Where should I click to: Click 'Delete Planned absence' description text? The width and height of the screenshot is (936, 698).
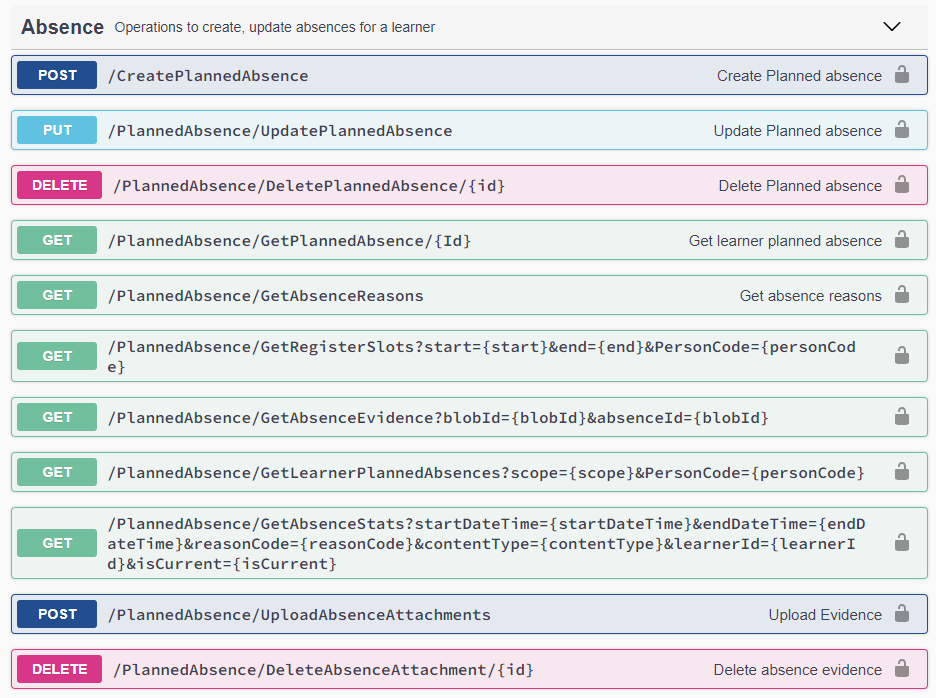pyautogui.click(x=800, y=186)
